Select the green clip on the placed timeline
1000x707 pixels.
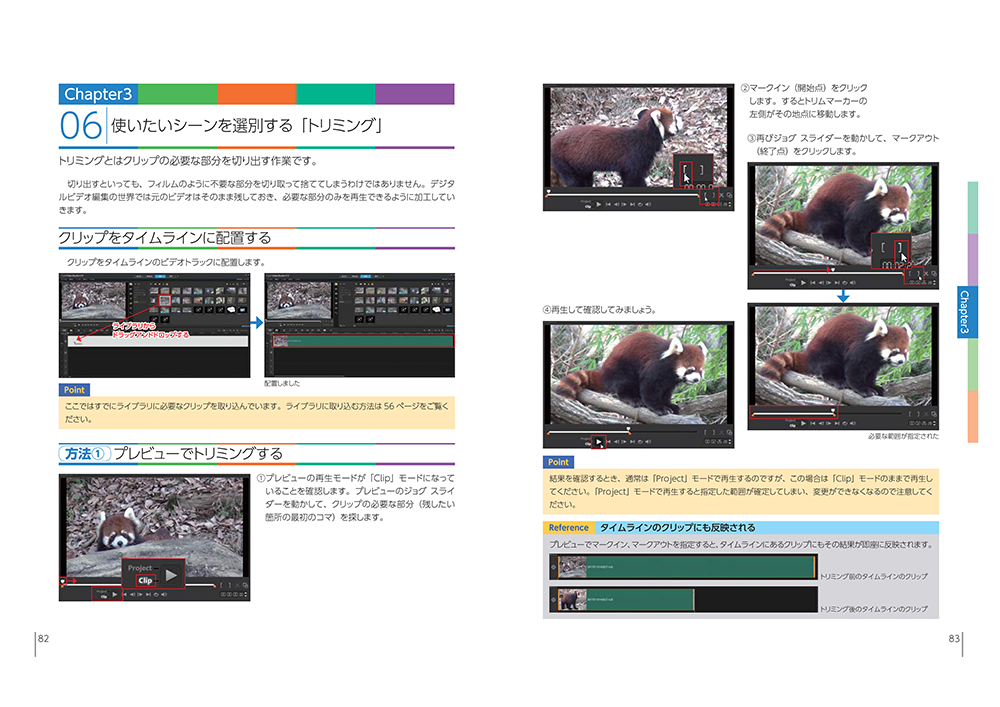pyautogui.click(x=360, y=341)
